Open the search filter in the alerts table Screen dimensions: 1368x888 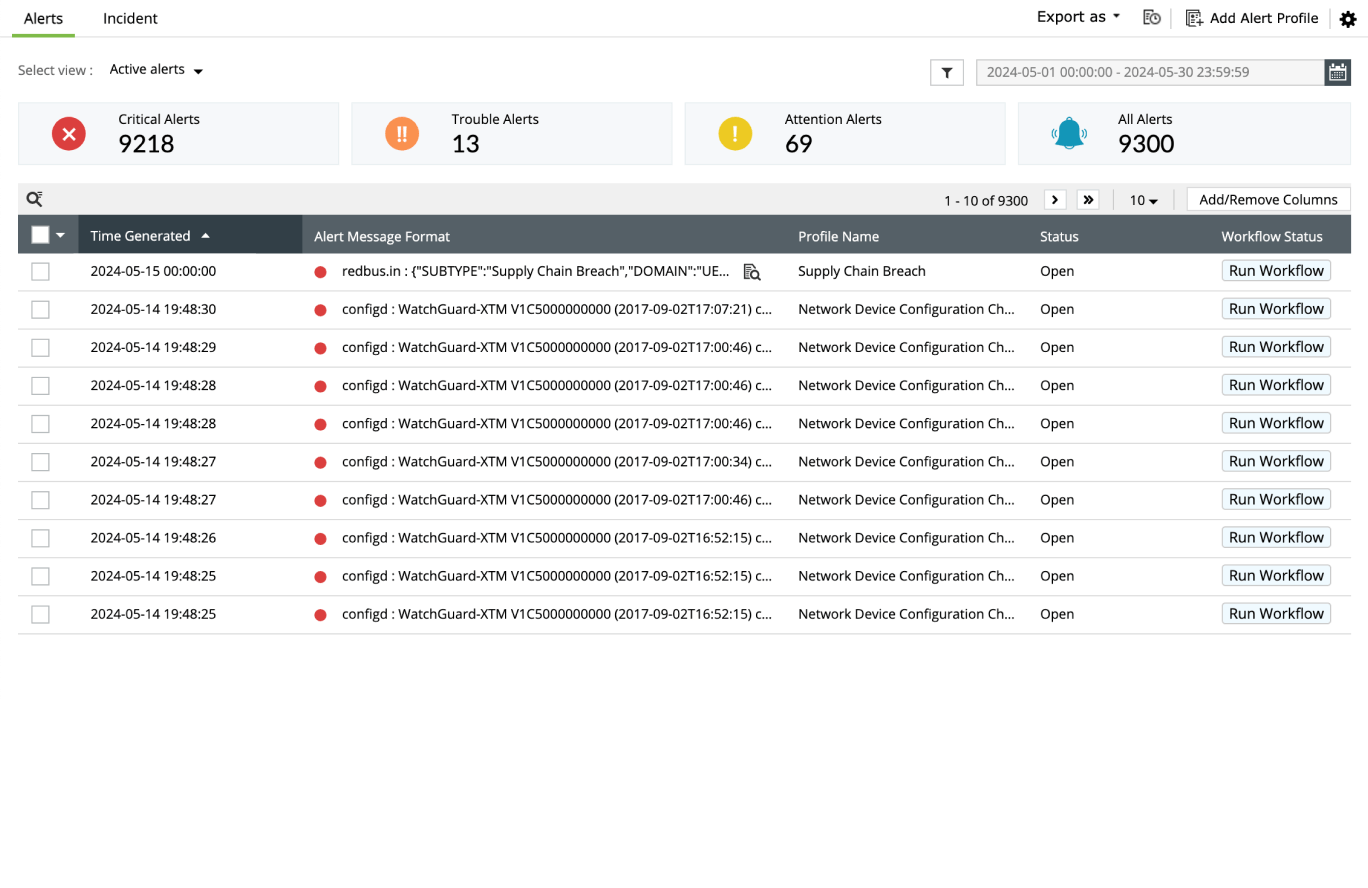(x=34, y=199)
